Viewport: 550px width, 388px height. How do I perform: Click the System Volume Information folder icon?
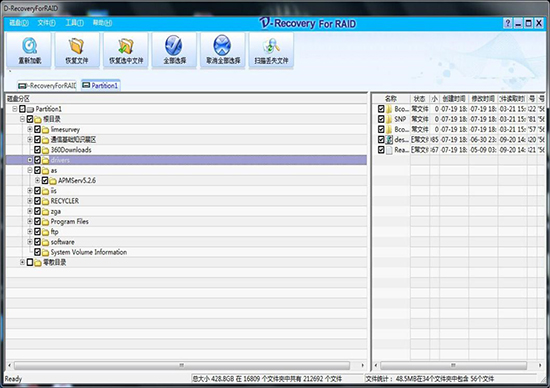46,252
